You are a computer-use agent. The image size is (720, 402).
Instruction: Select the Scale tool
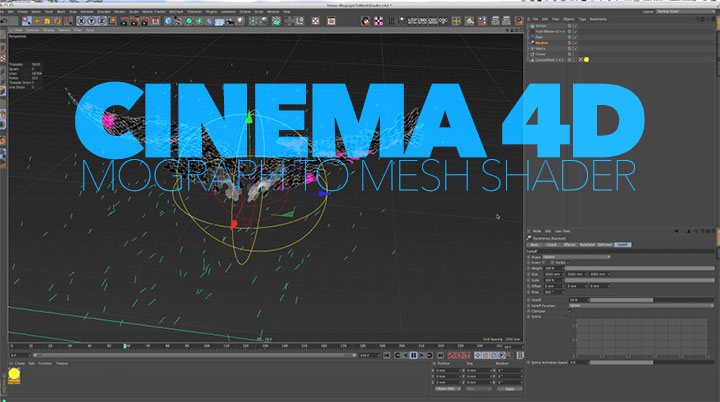(x=47, y=21)
